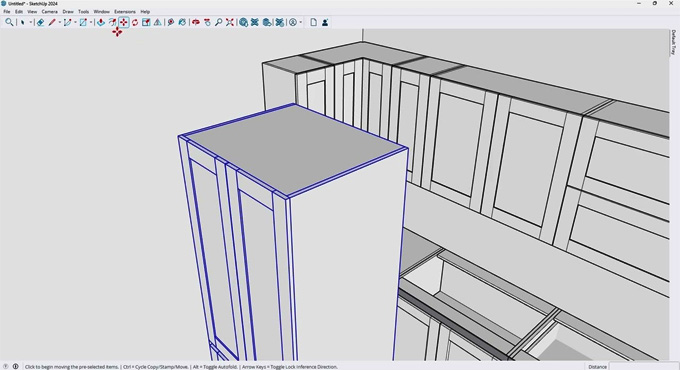The width and height of the screenshot is (680, 370).
Task: Expand the user account dropdown arrow
Action: [x=301, y=22]
